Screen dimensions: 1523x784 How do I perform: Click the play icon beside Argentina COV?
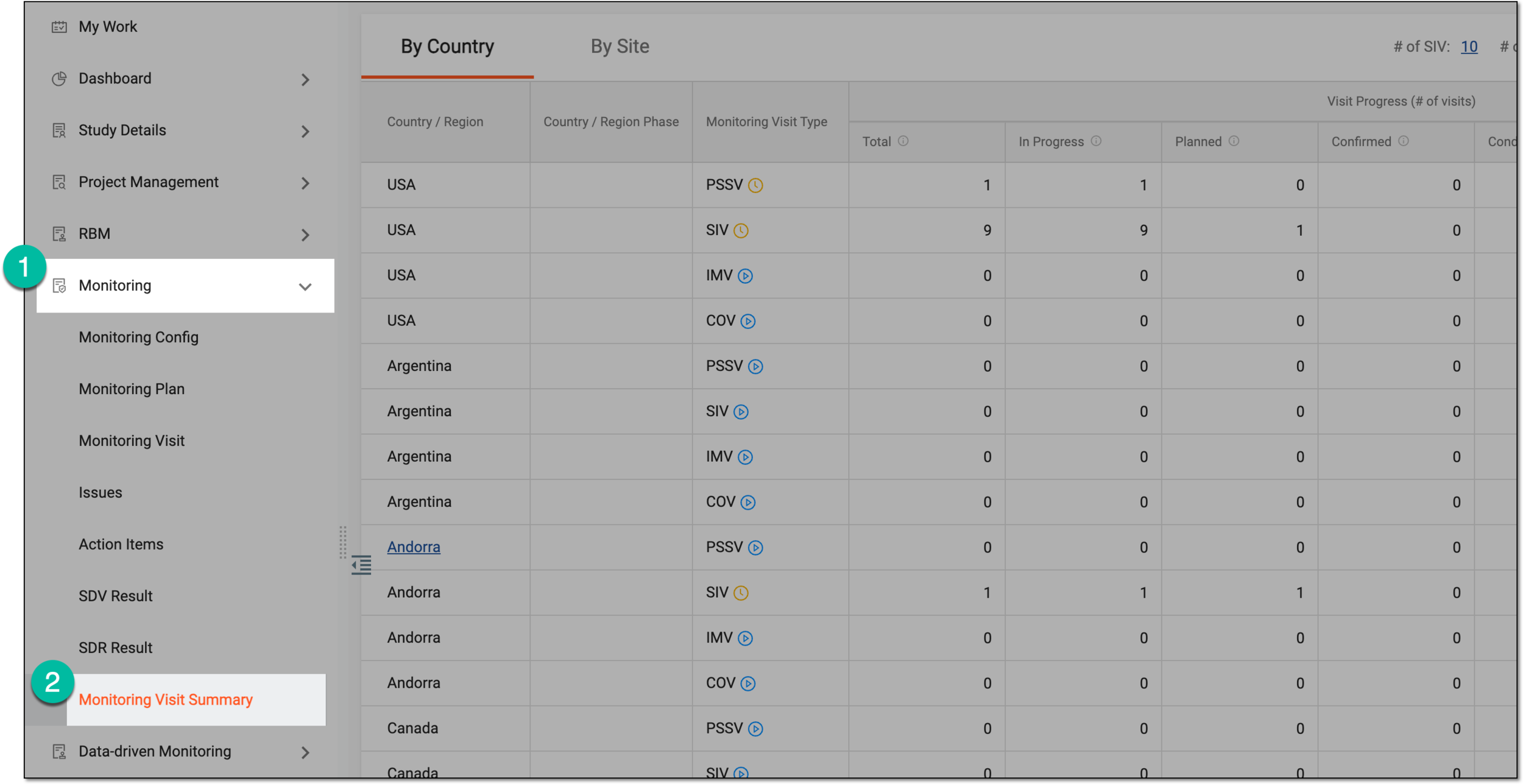pos(748,503)
